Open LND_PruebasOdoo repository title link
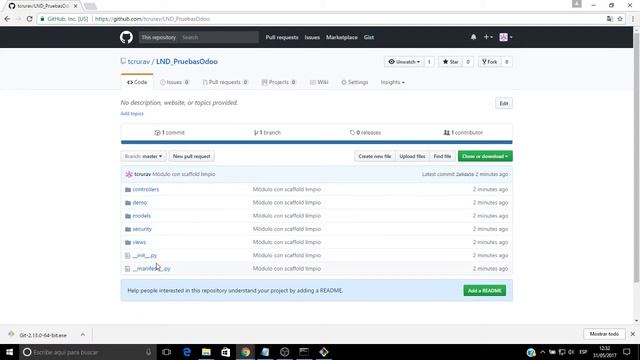The height and width of the screenshot is (360, 640). click(x=187, y=62)
